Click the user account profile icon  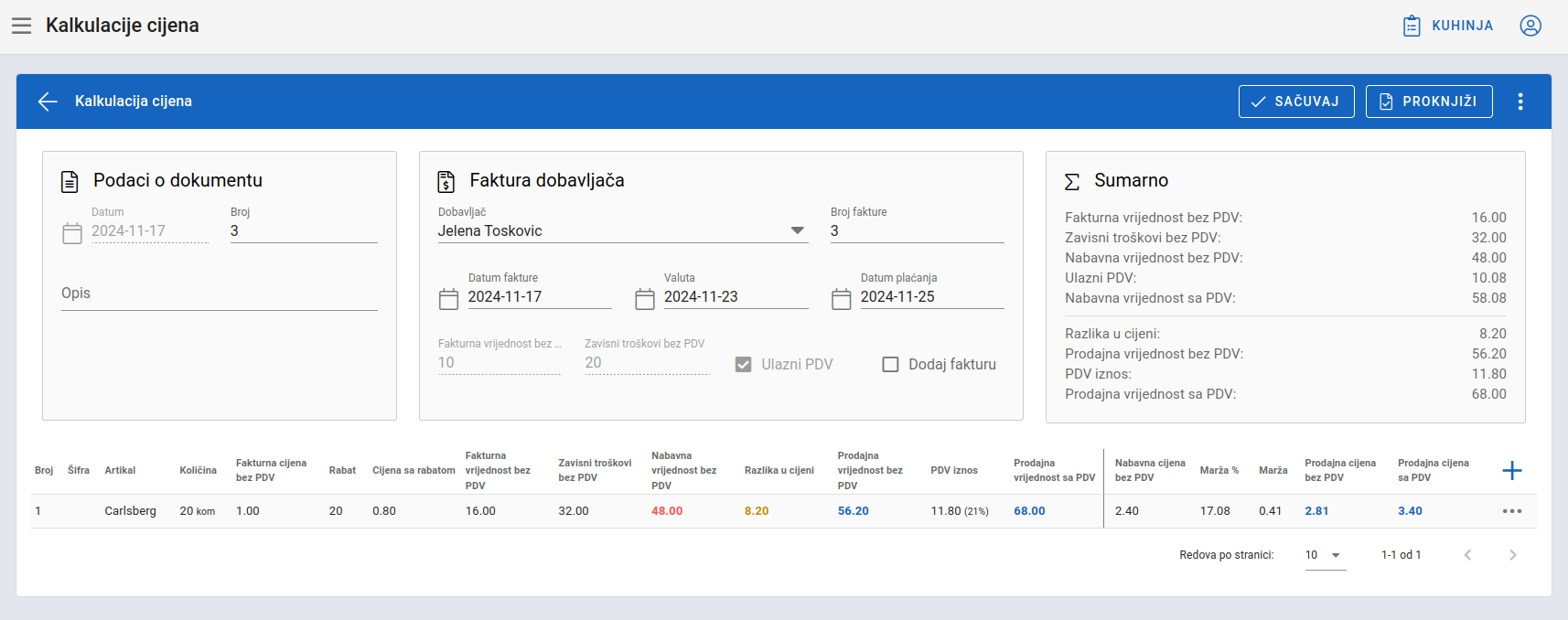(1530, 26)
